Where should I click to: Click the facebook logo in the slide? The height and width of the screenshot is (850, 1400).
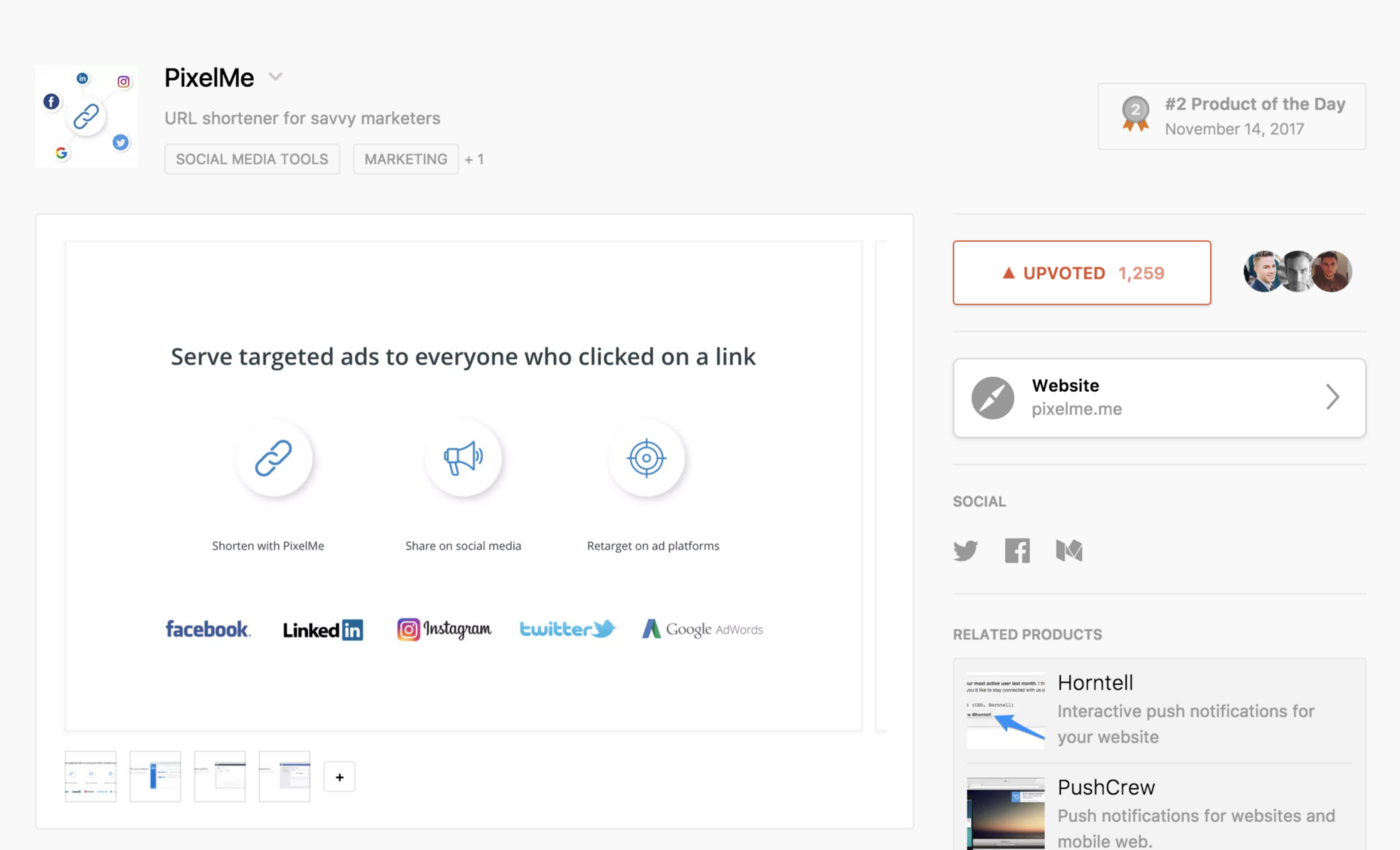click(x=208, y=629)
